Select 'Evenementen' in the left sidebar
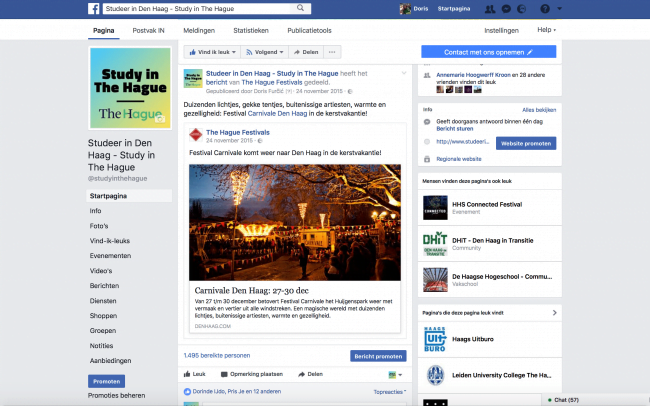 coord(110,255)
